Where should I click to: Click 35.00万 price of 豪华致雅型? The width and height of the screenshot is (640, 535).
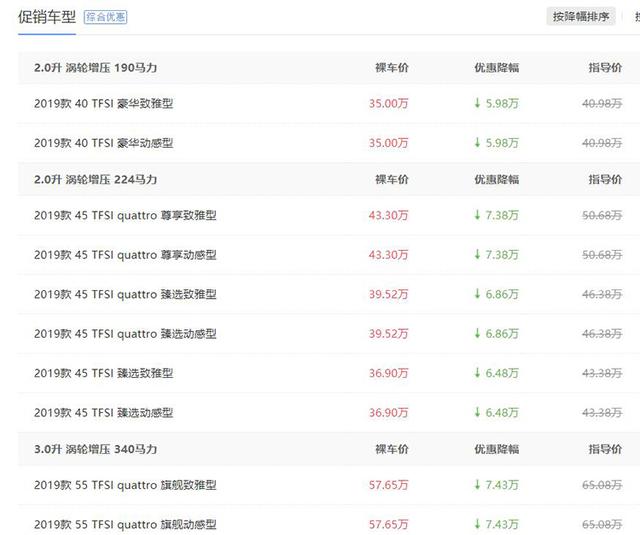(x=388, y=104)
